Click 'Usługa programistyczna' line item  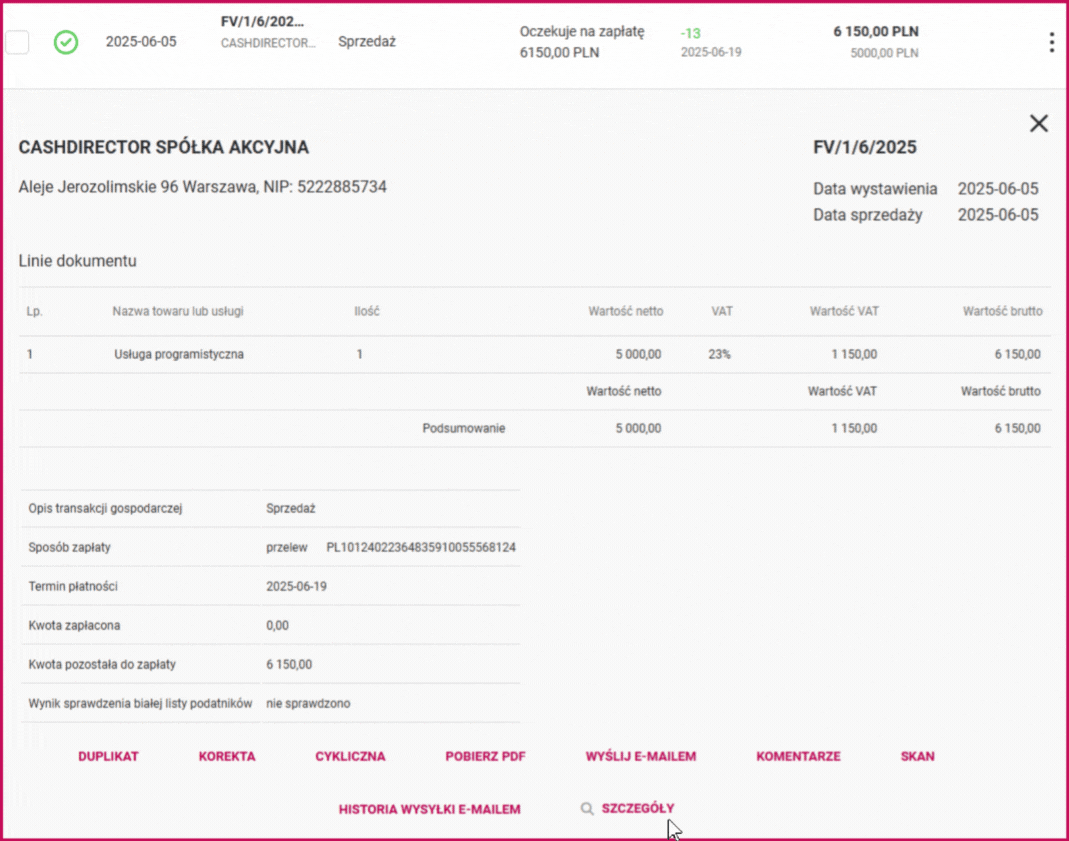pyautogui.click(x=179, y=354)
